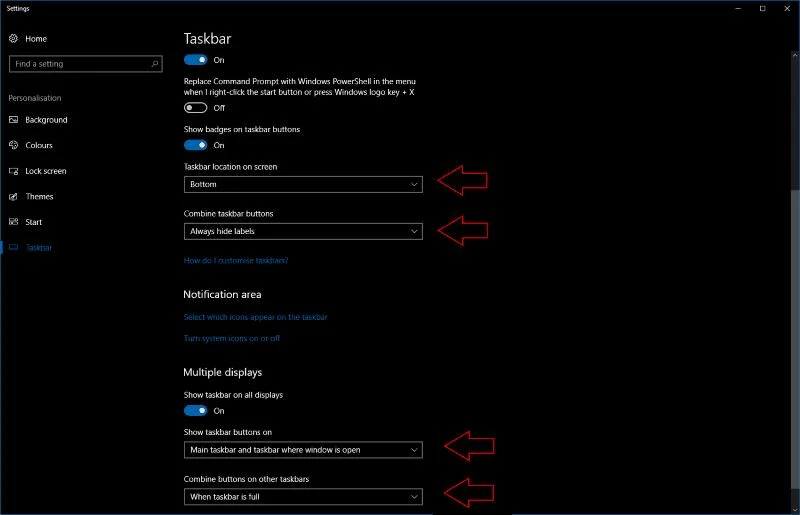Open Select which icons appear on taskbar
Screen dimensions: 800x515
click(255, 317)
